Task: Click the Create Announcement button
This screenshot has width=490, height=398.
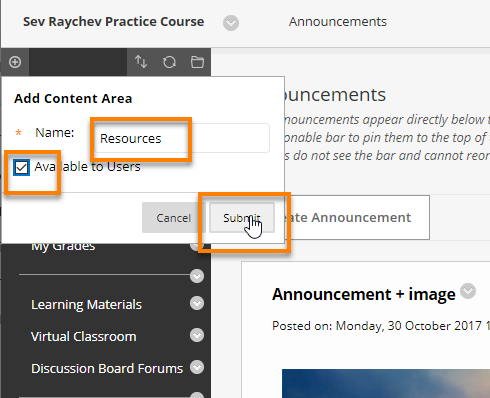Action: [355, 217]
